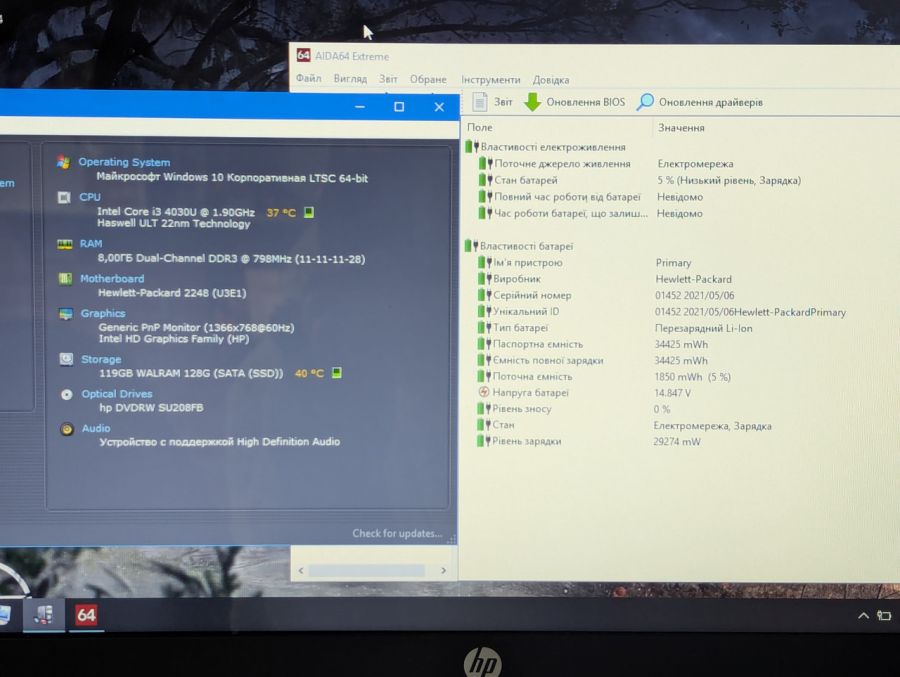Screen dimensions: 900x677
Task: Click the Optical Drives heading
Action: pyautogui.click(x=117, y=394)
